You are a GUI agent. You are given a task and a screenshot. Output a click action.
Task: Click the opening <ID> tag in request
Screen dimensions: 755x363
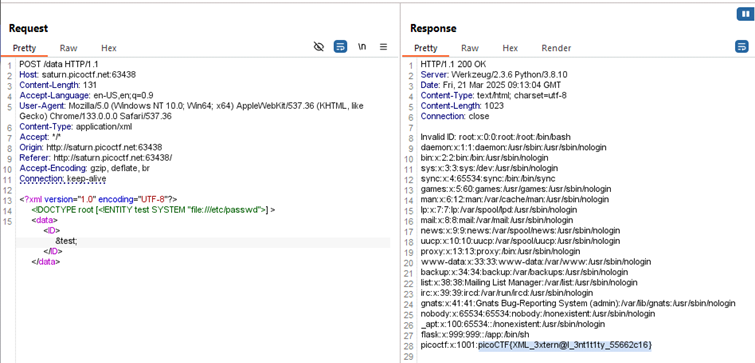52,231
